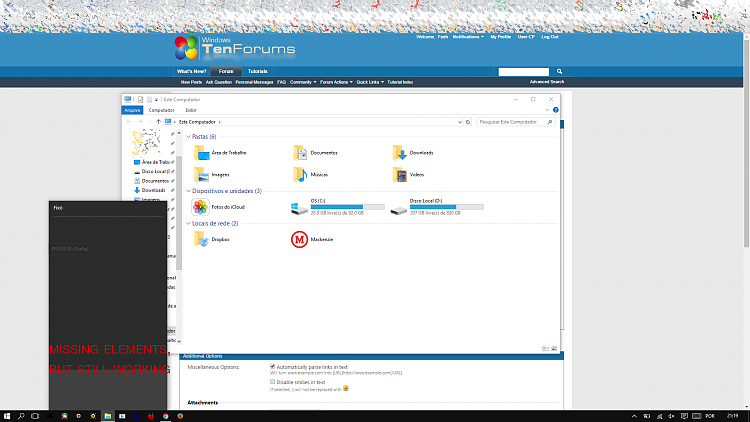This screenshot has width=750, height=422.
Task: Open My Profile link
Action: tap(501, 37)
